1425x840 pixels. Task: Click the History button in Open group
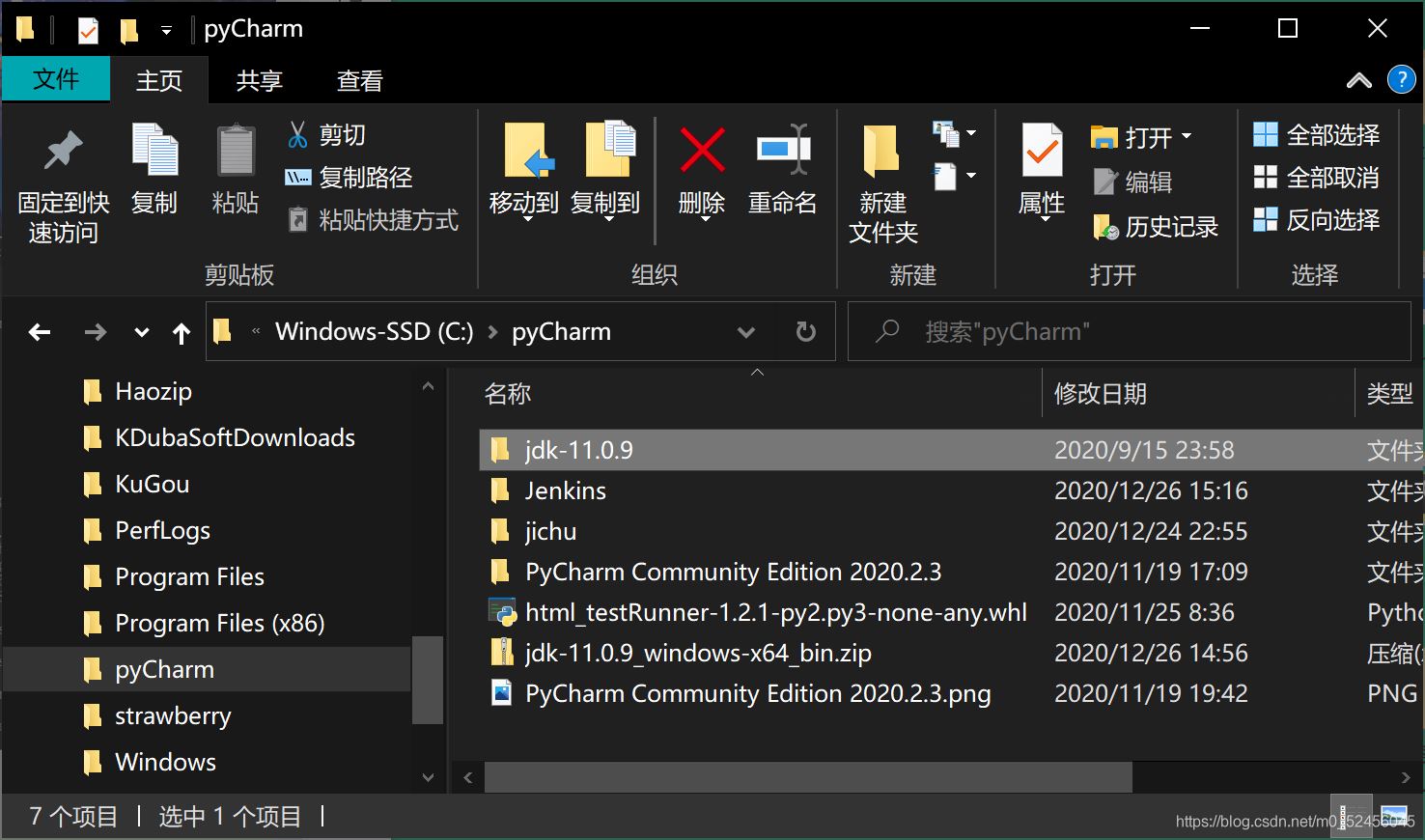[1156, 227]
